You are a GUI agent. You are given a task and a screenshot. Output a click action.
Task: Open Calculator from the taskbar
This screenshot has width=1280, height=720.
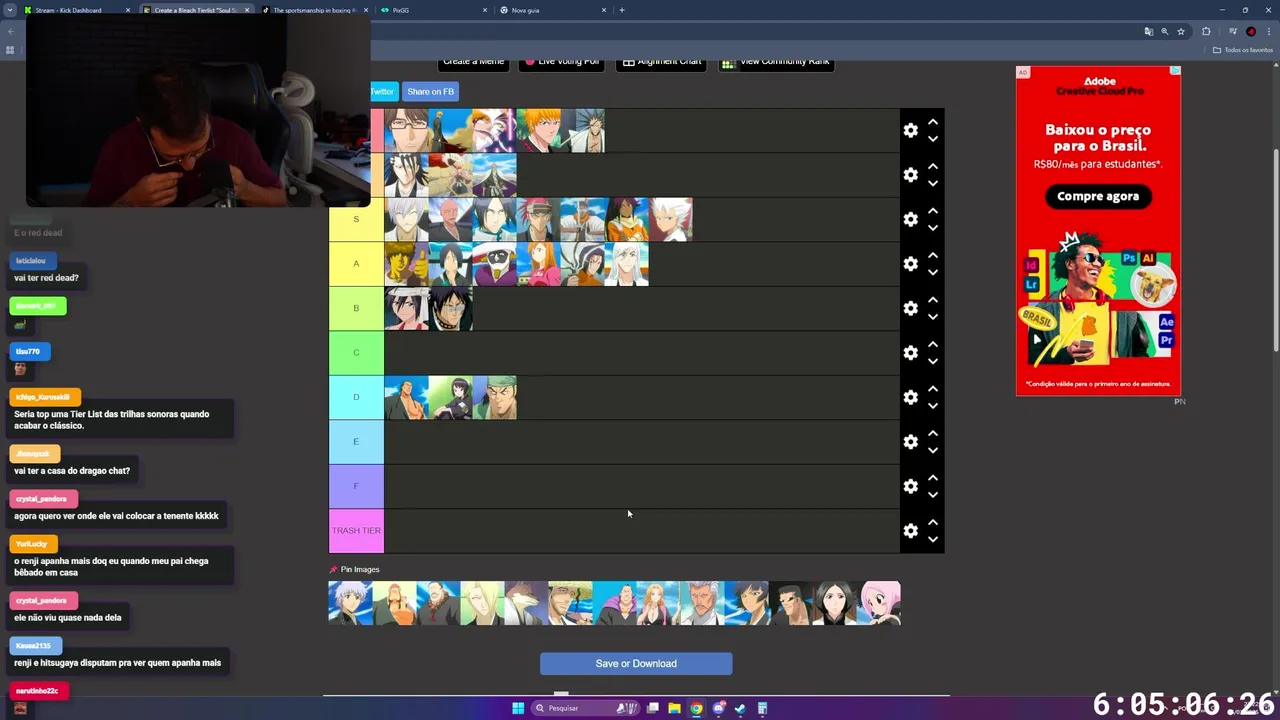point(762,708)
